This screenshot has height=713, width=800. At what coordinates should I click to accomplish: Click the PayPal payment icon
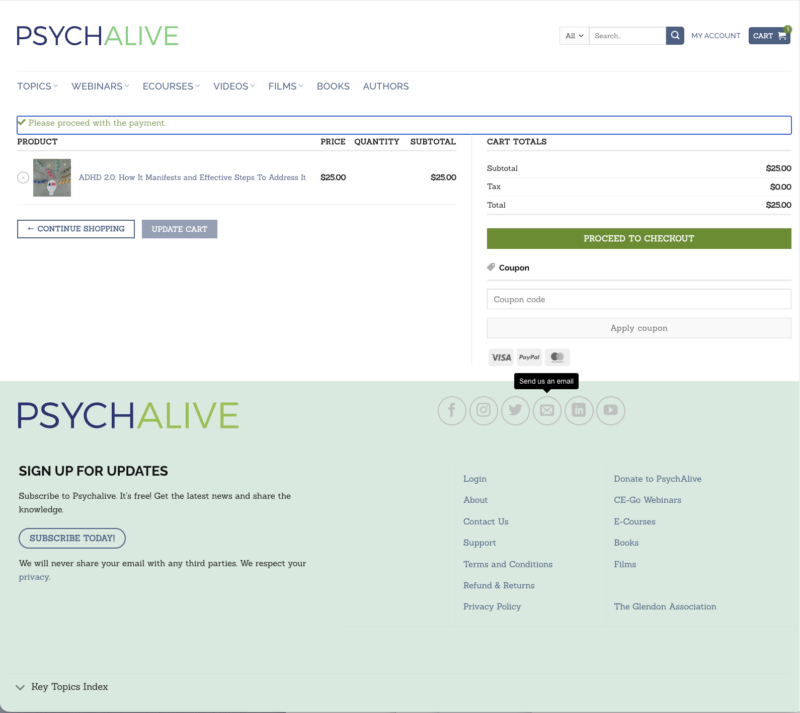[529, 357]
